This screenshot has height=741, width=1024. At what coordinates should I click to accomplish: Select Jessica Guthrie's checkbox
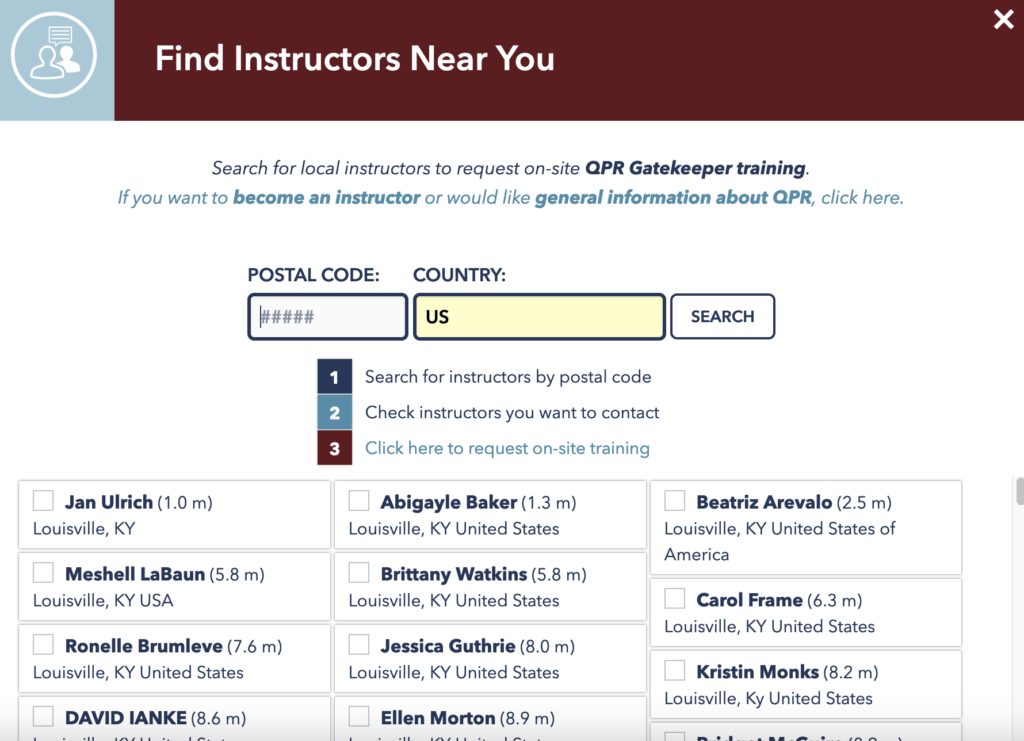coord(359,644)
